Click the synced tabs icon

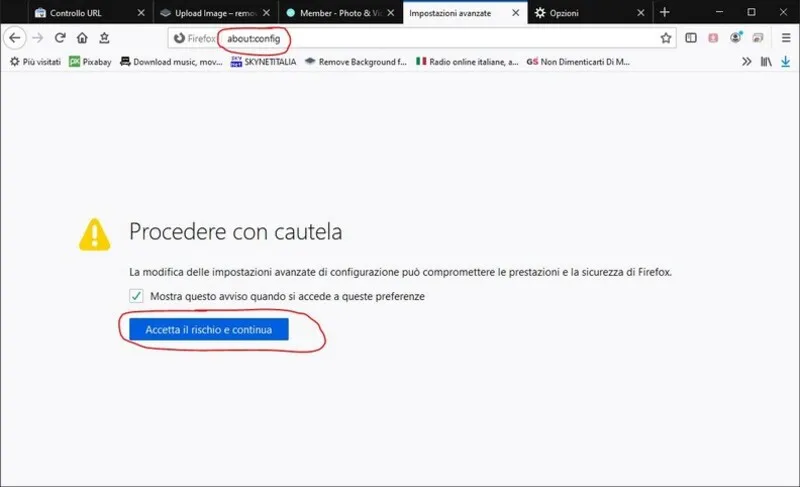[x=758, y=38]
